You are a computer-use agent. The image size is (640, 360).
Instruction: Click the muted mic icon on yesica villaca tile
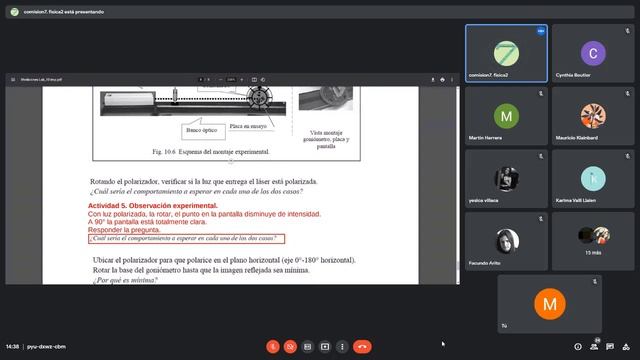(540, 156)
